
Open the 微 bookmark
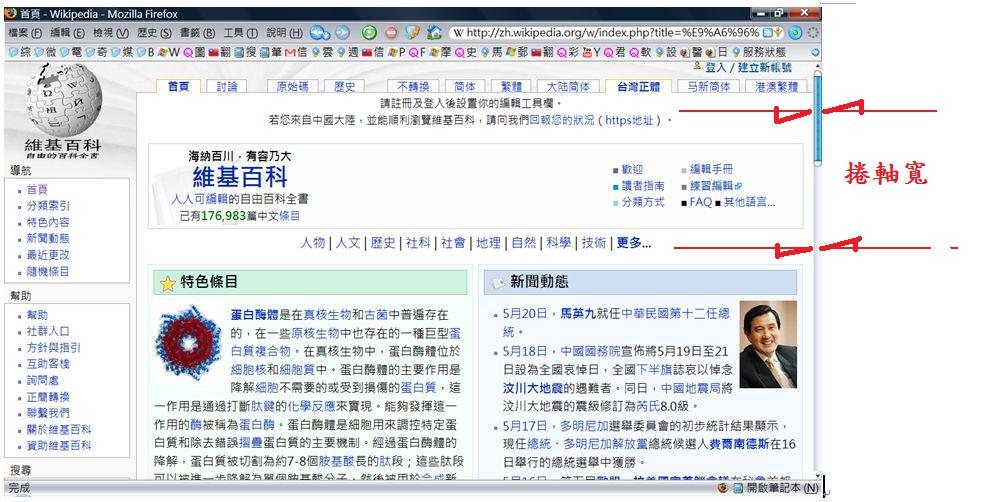coord(46,52)
